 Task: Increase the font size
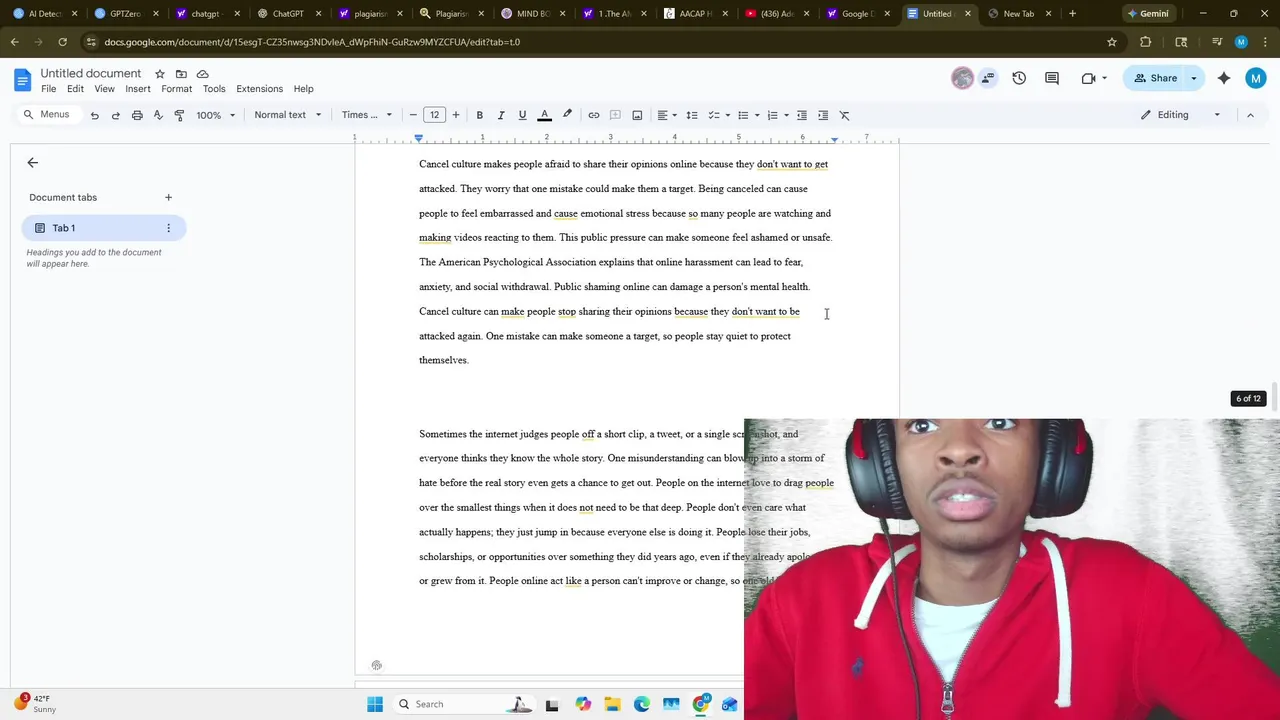(456, 115)
